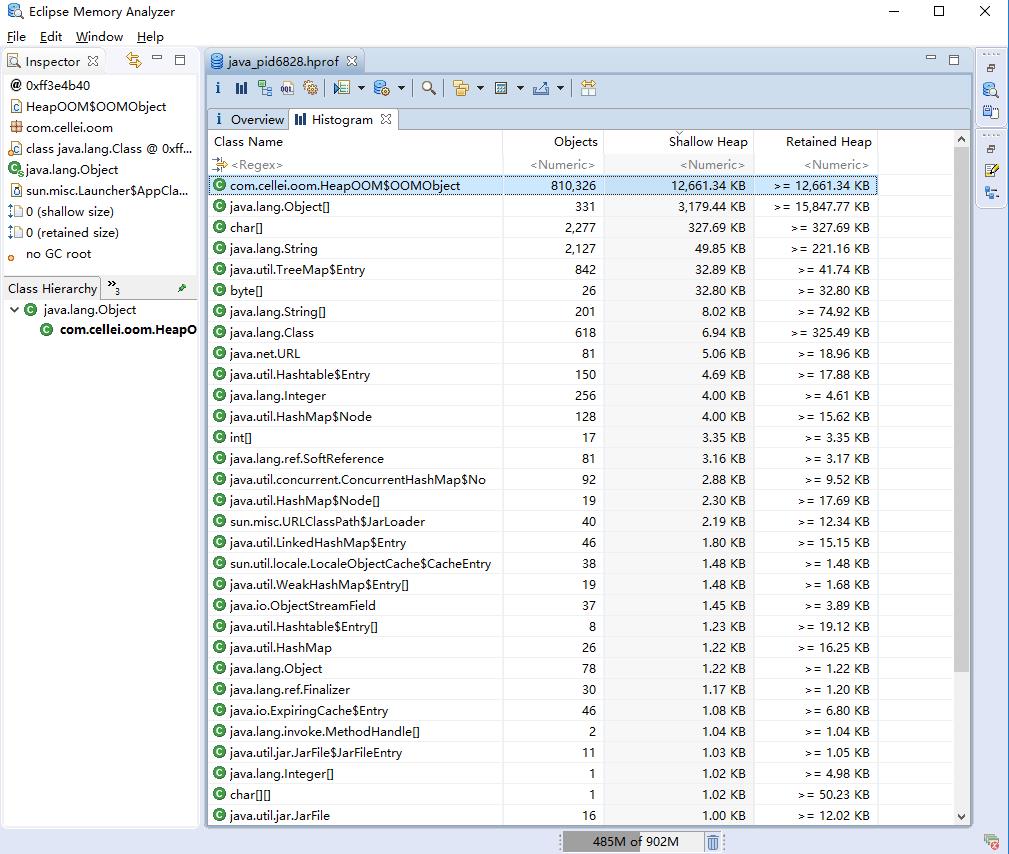Create a histogram via toolbar bar-chart icon
The height and width of the screenshot is (854, 1009).
[x=241, y=88]
